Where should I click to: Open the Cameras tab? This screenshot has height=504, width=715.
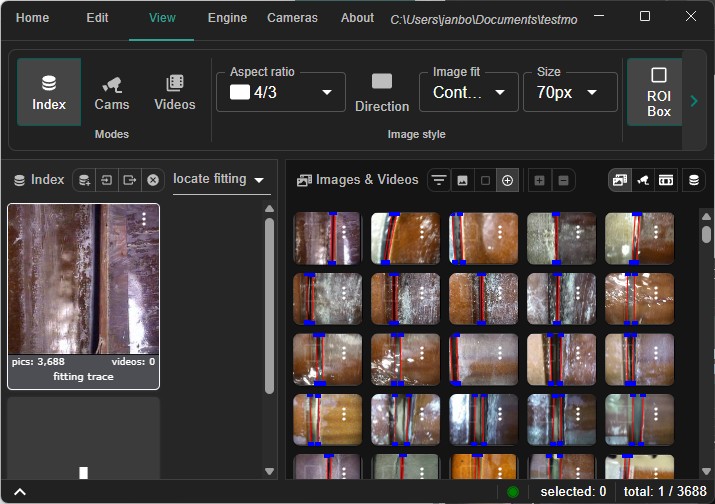(x=292, y=18)
